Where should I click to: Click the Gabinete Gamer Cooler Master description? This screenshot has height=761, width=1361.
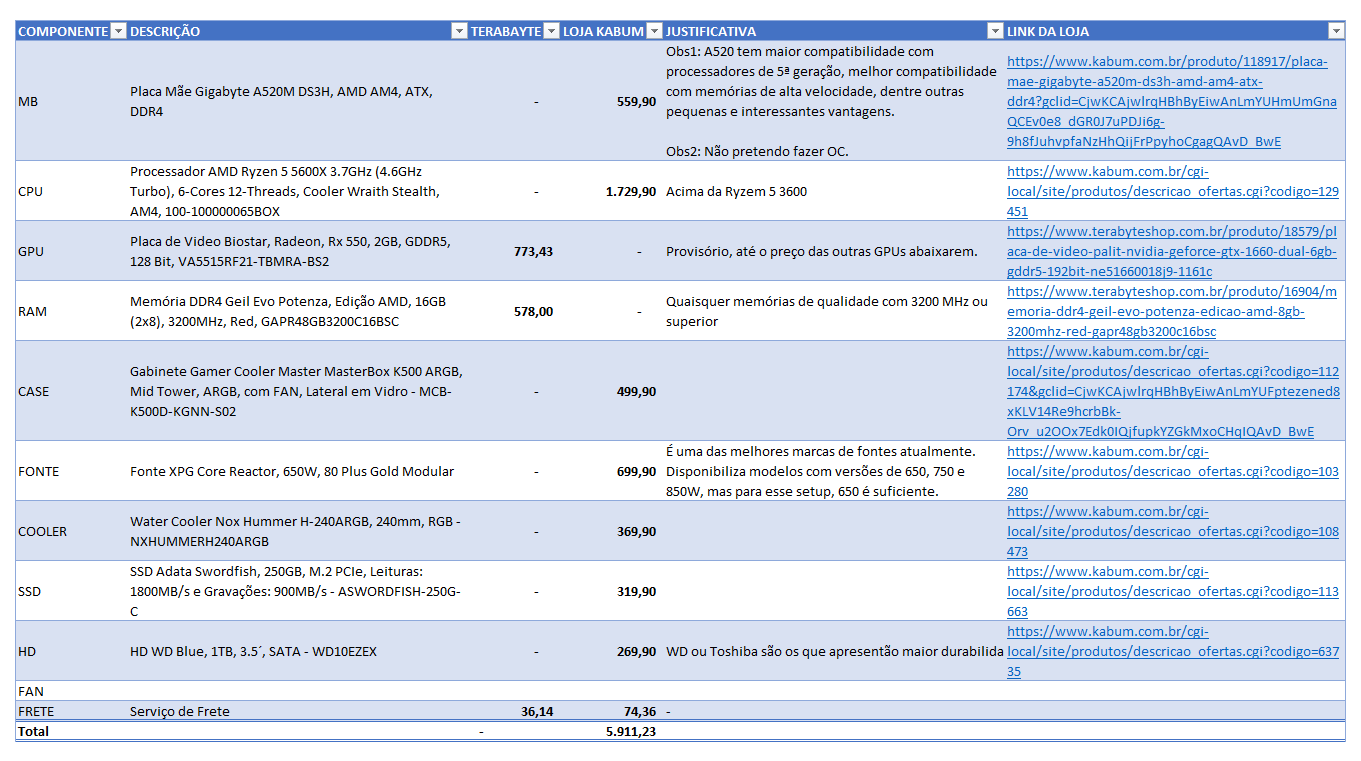[296, 391]
